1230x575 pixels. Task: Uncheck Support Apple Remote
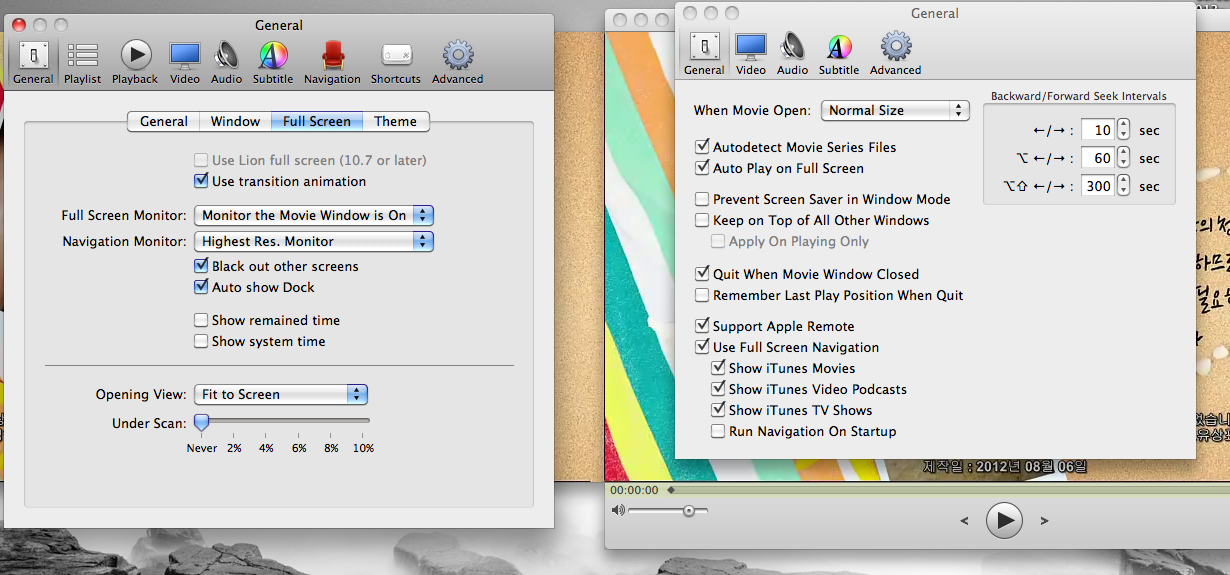coord(703,326)
